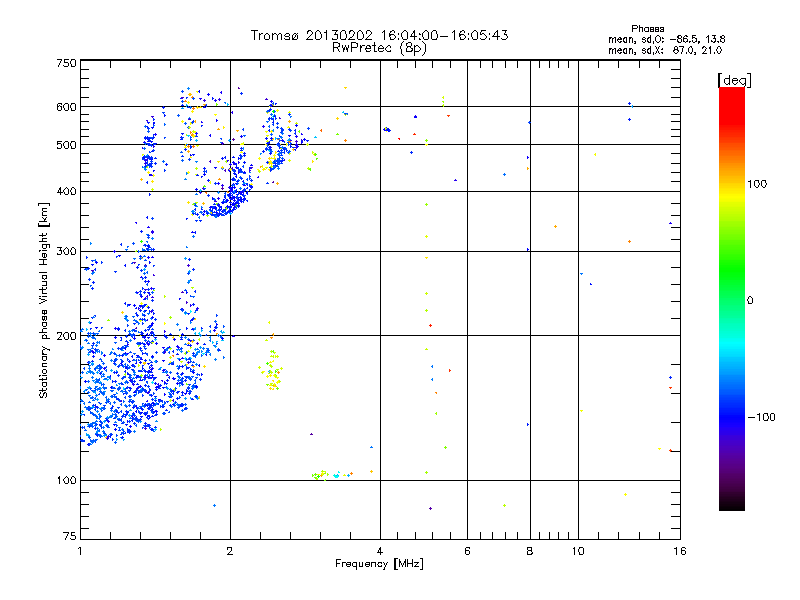
Task: Click colorbar tick label '100'
Action: (757, 184)
